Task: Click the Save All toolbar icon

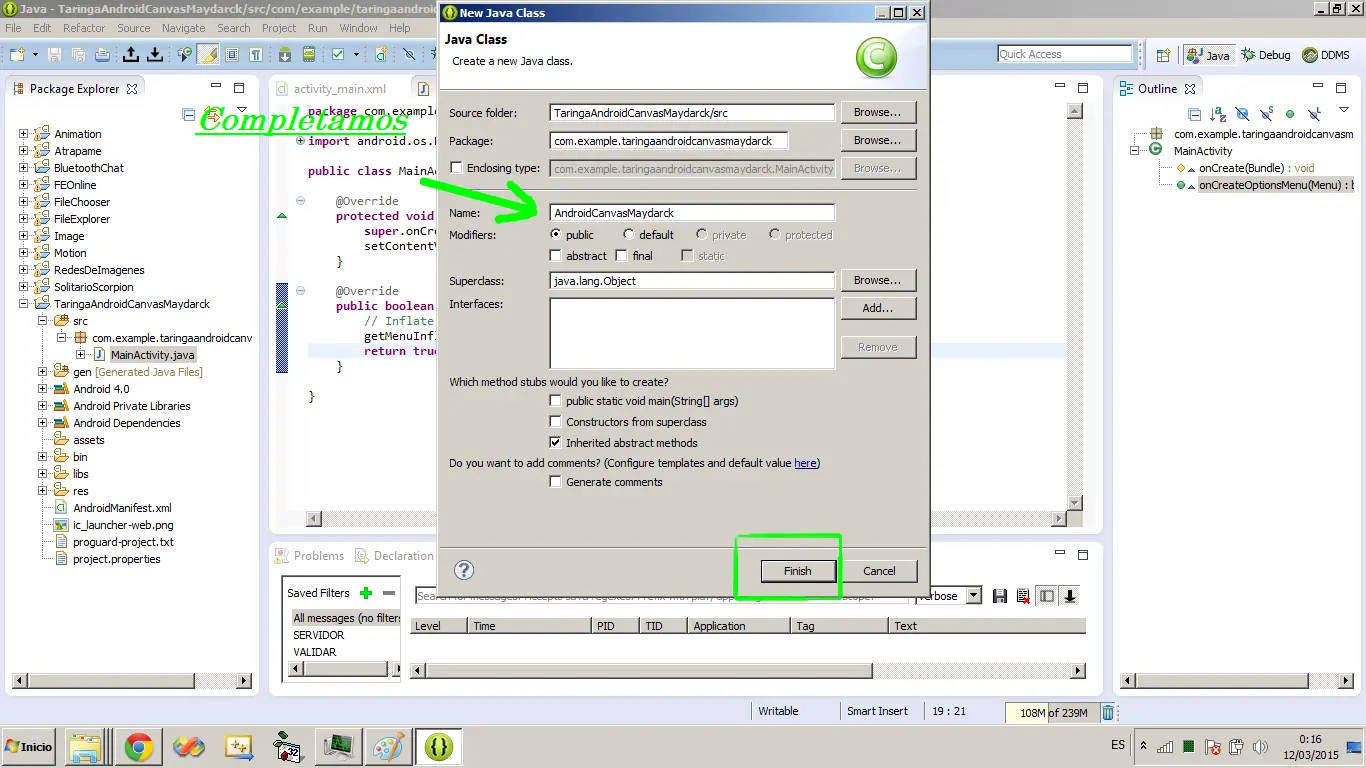Action: pyautogui.click(x=78, y=55)
